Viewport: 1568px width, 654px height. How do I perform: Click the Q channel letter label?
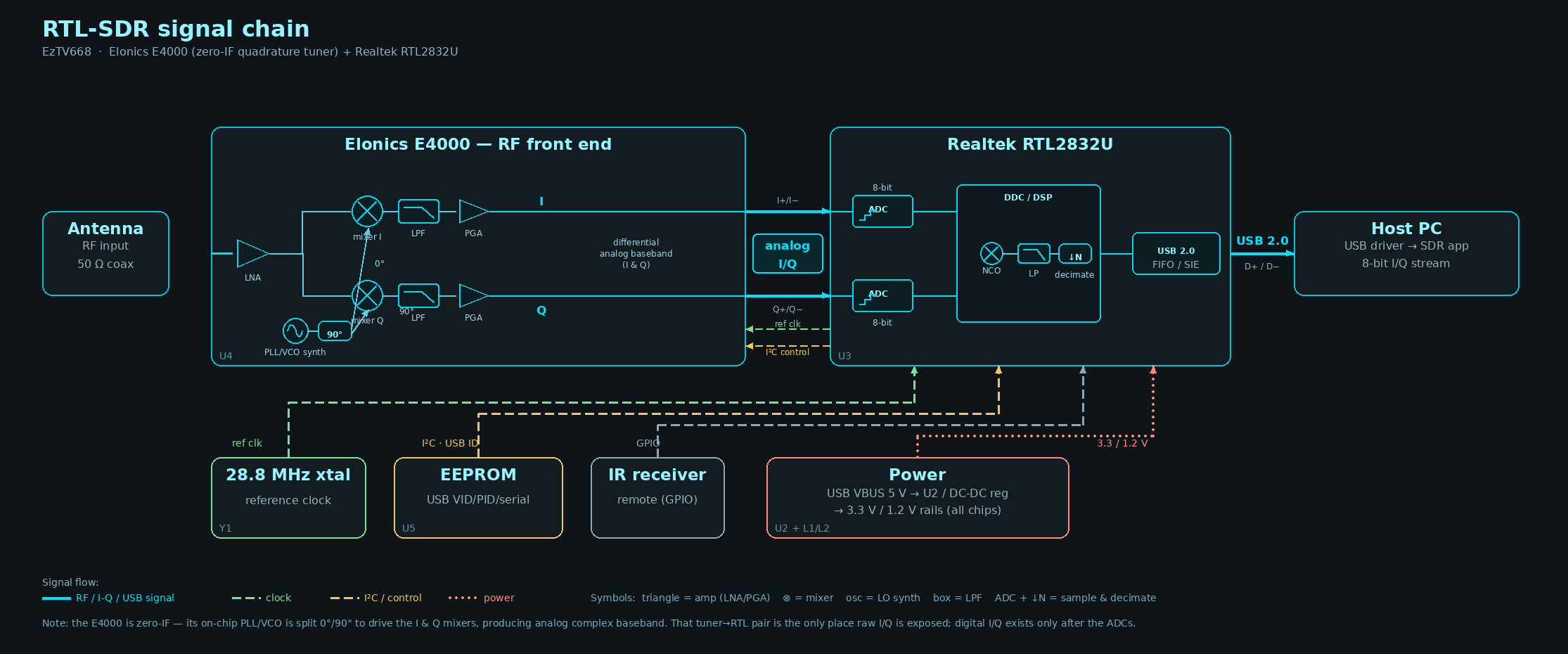pos(541,310)
